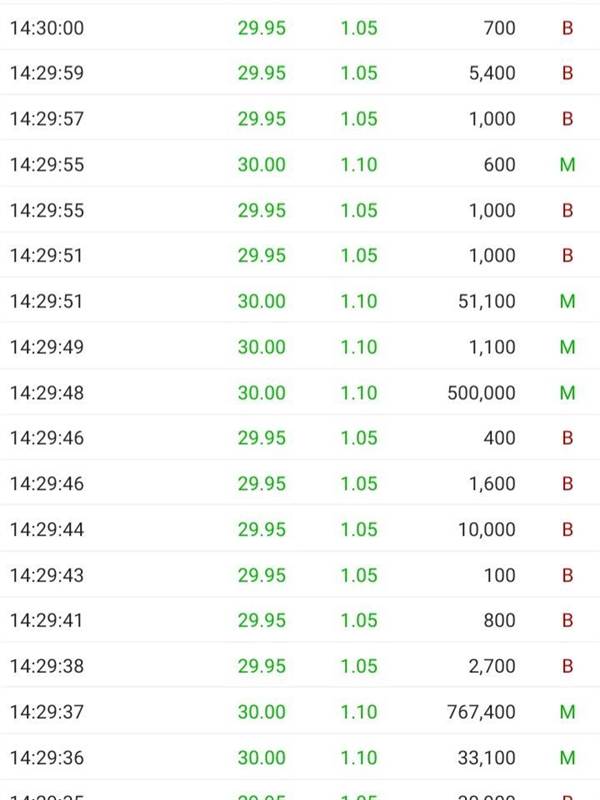Click the 1.10 change at 14:29:36
Screen dimensions: 600x800
(x=359, y=758)
